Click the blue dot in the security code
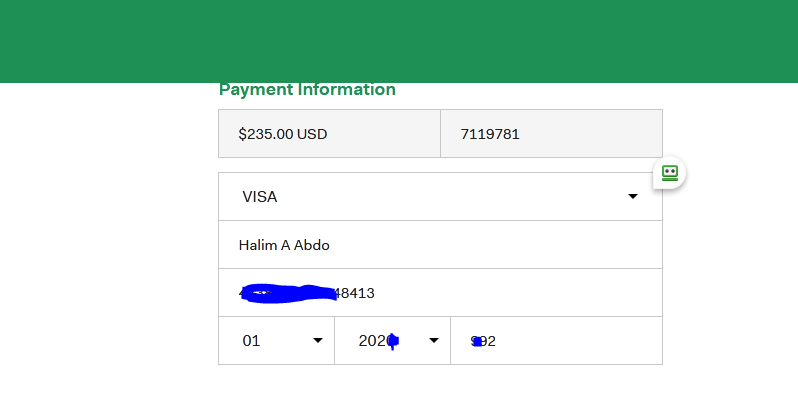 point(478,342)
